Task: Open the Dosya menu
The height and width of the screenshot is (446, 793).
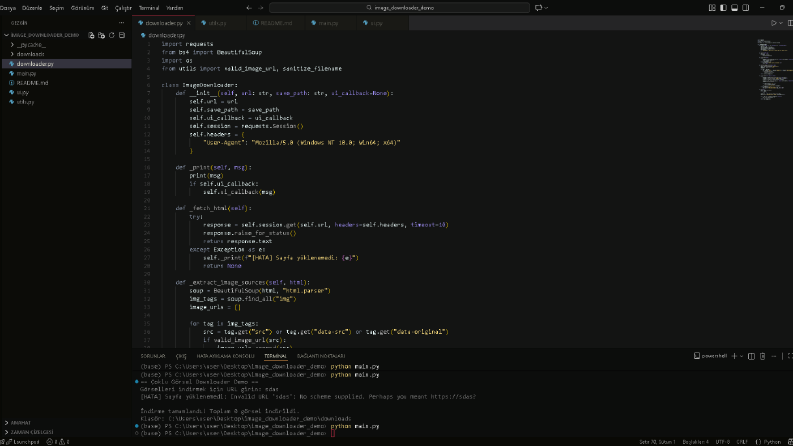Action: 8,8
